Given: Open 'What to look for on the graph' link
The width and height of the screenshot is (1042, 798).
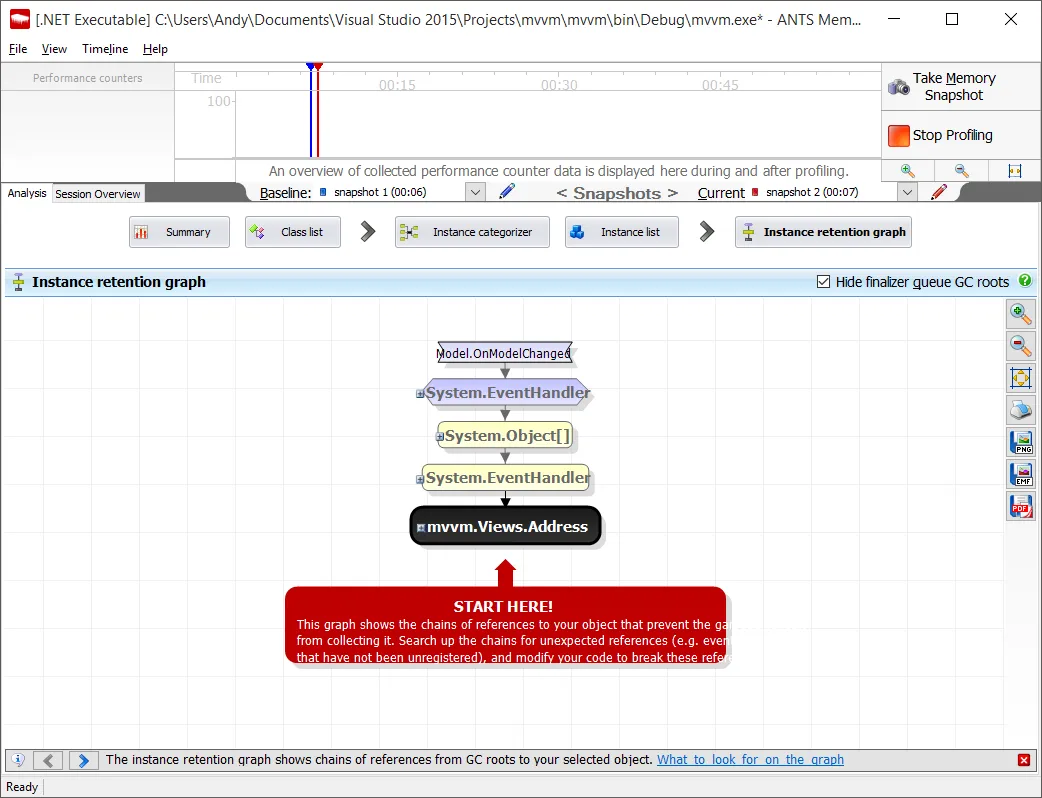Looking at the screenshot, I should coord(750,759).
